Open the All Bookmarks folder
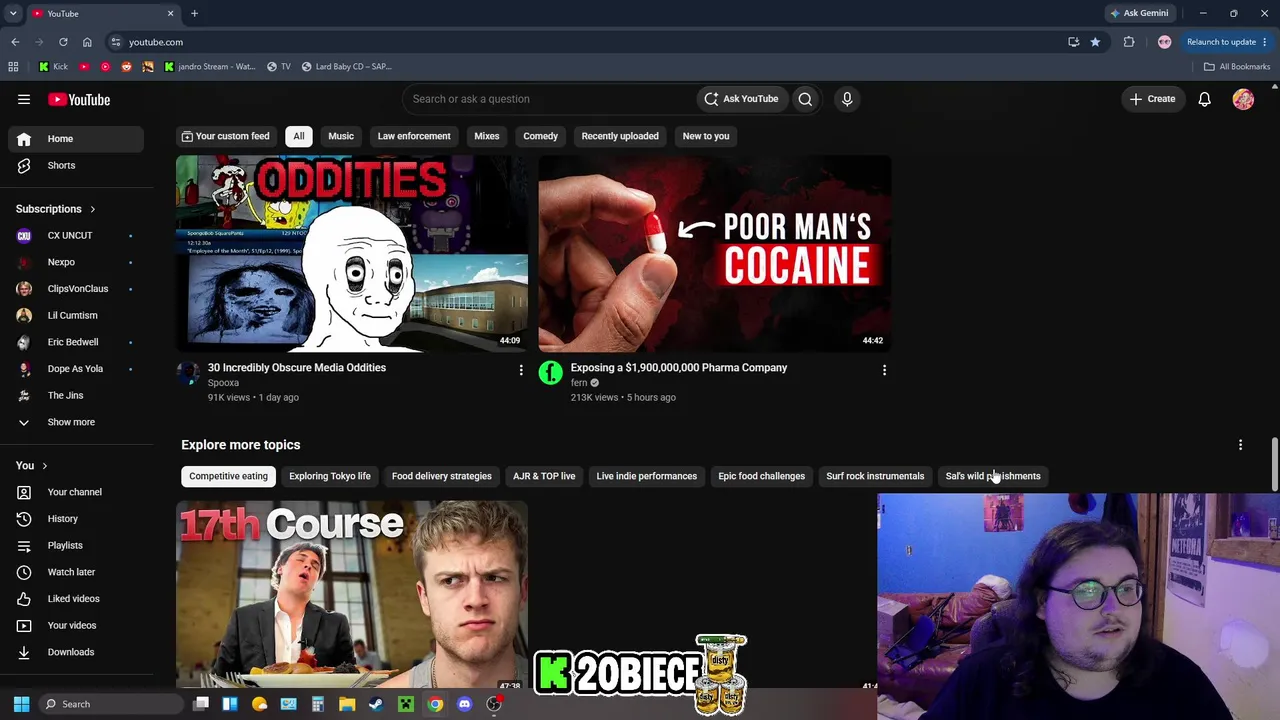Viewport: 1280px width, 720px height. tap(1237, 67)
